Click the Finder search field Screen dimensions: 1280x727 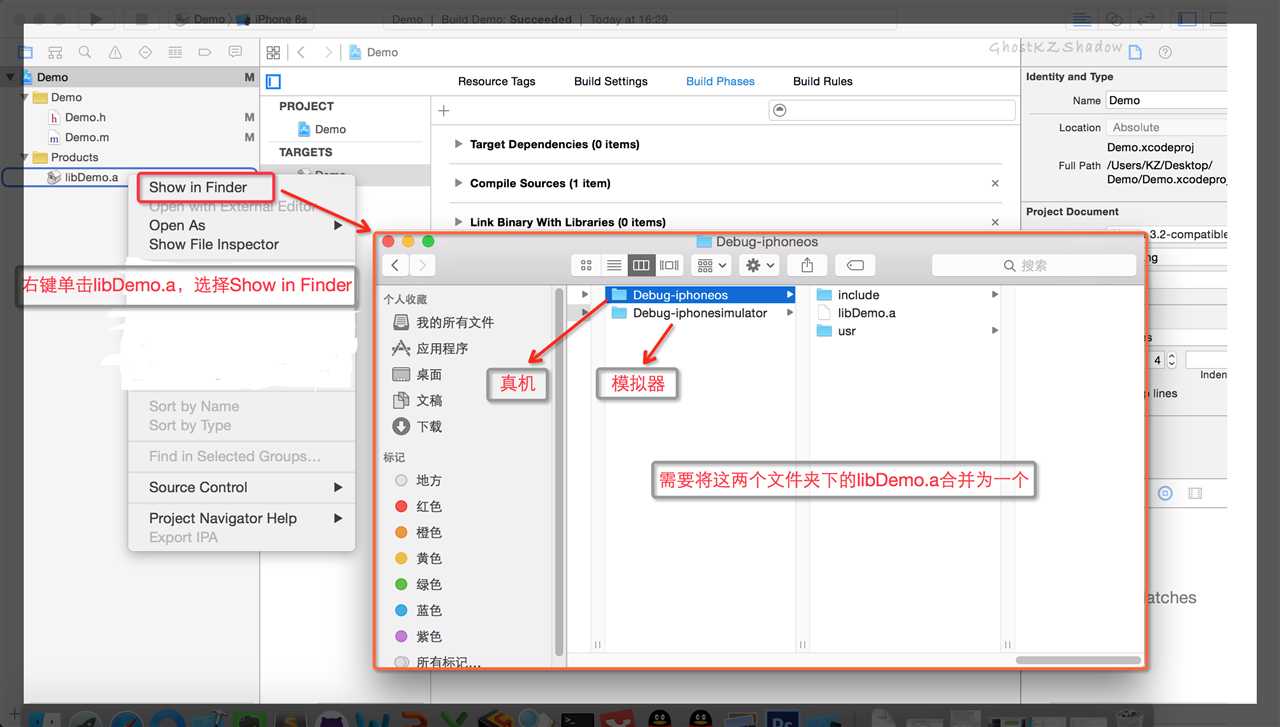click(x=1033, y=265)
